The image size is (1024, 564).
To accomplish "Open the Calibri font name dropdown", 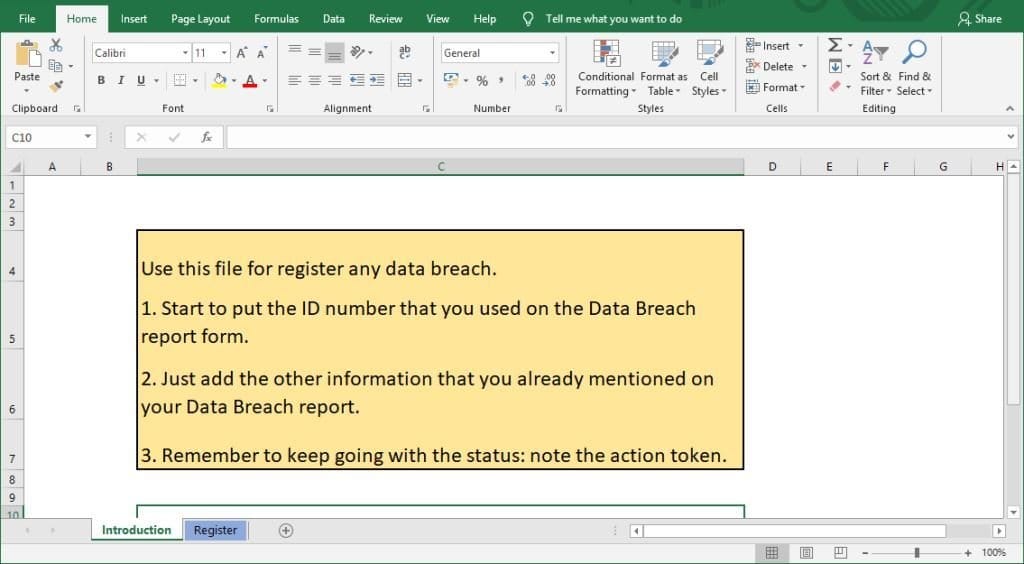I will (185, 53).
